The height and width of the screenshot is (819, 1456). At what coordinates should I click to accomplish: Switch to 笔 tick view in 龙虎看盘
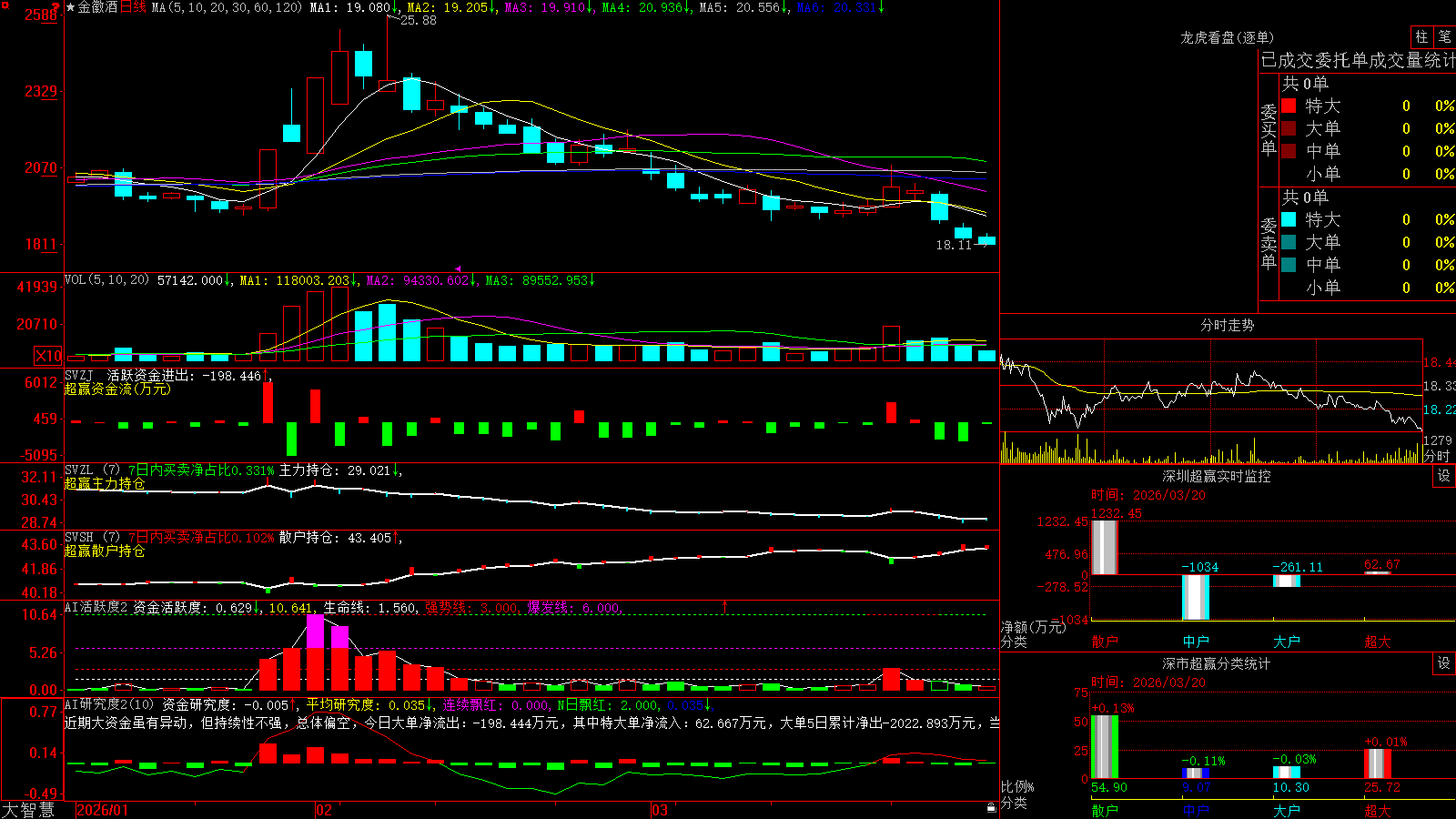[x=1444, y=36]
